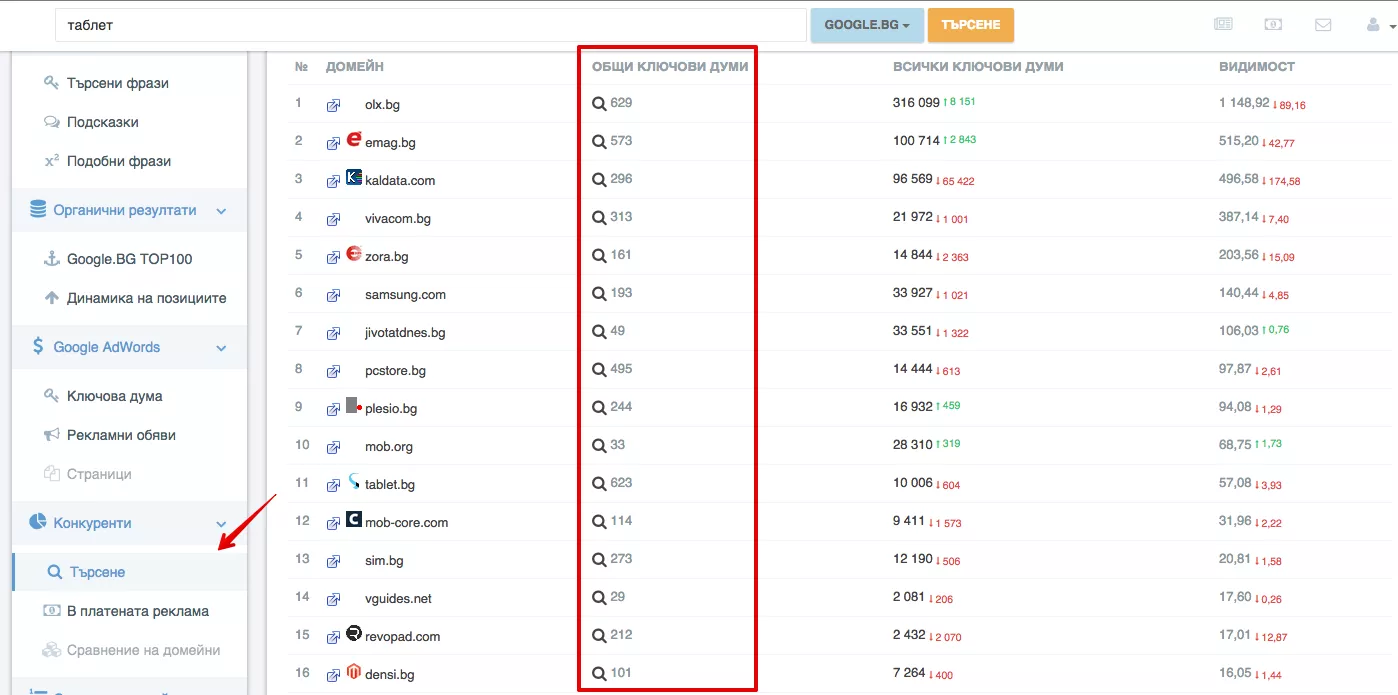This screenshot has height=695, width=1398.
Task: Open external link icon for olx.bg
Action: (x=333, y=105)
